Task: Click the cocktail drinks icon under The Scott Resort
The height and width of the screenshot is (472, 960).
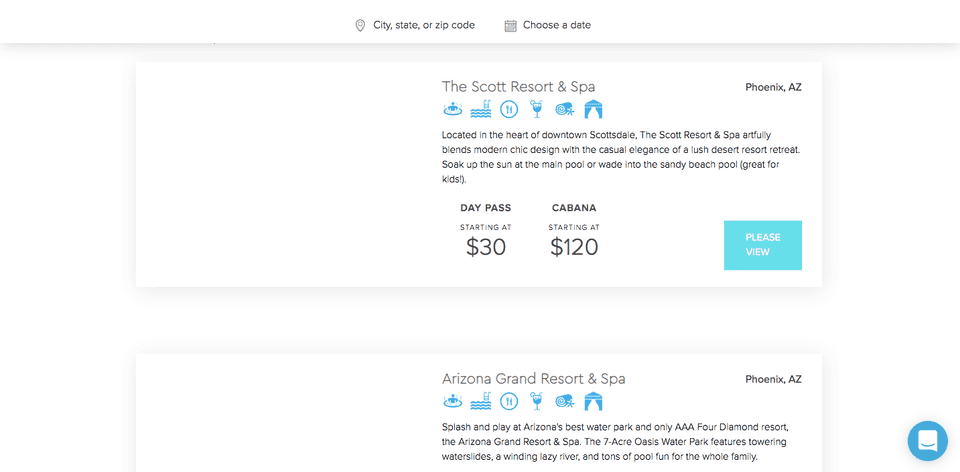Action: (536, 109)
